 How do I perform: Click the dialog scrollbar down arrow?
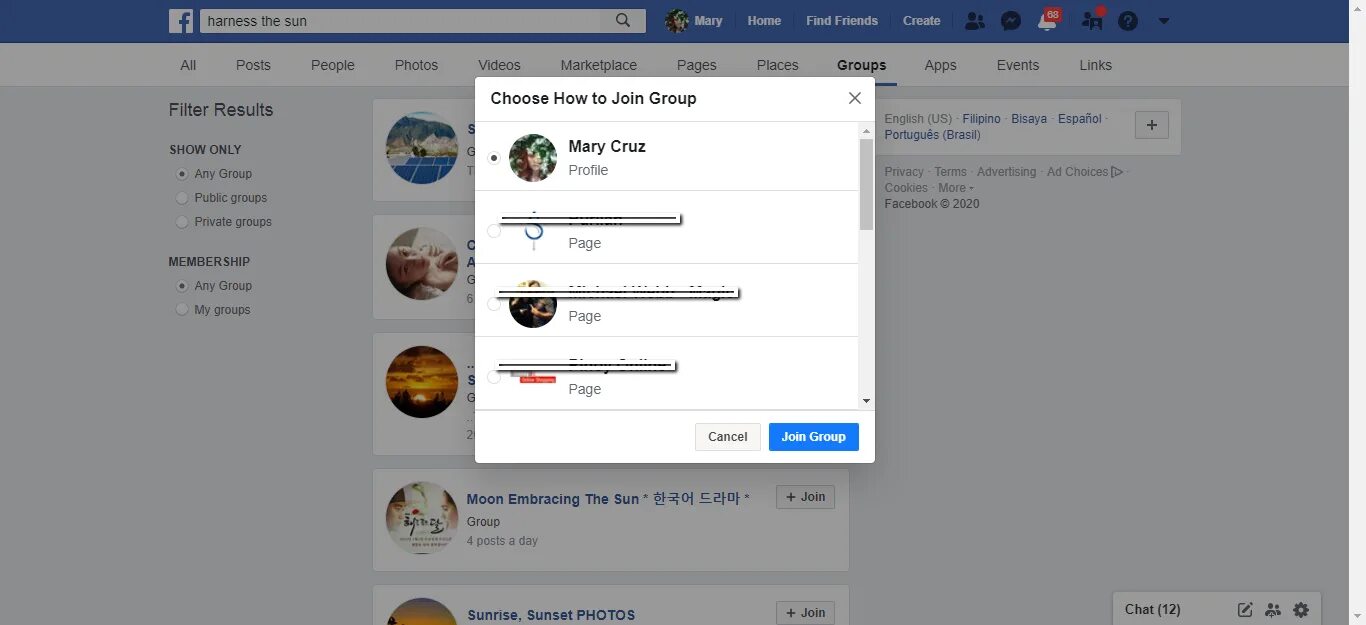coord(866,401)
